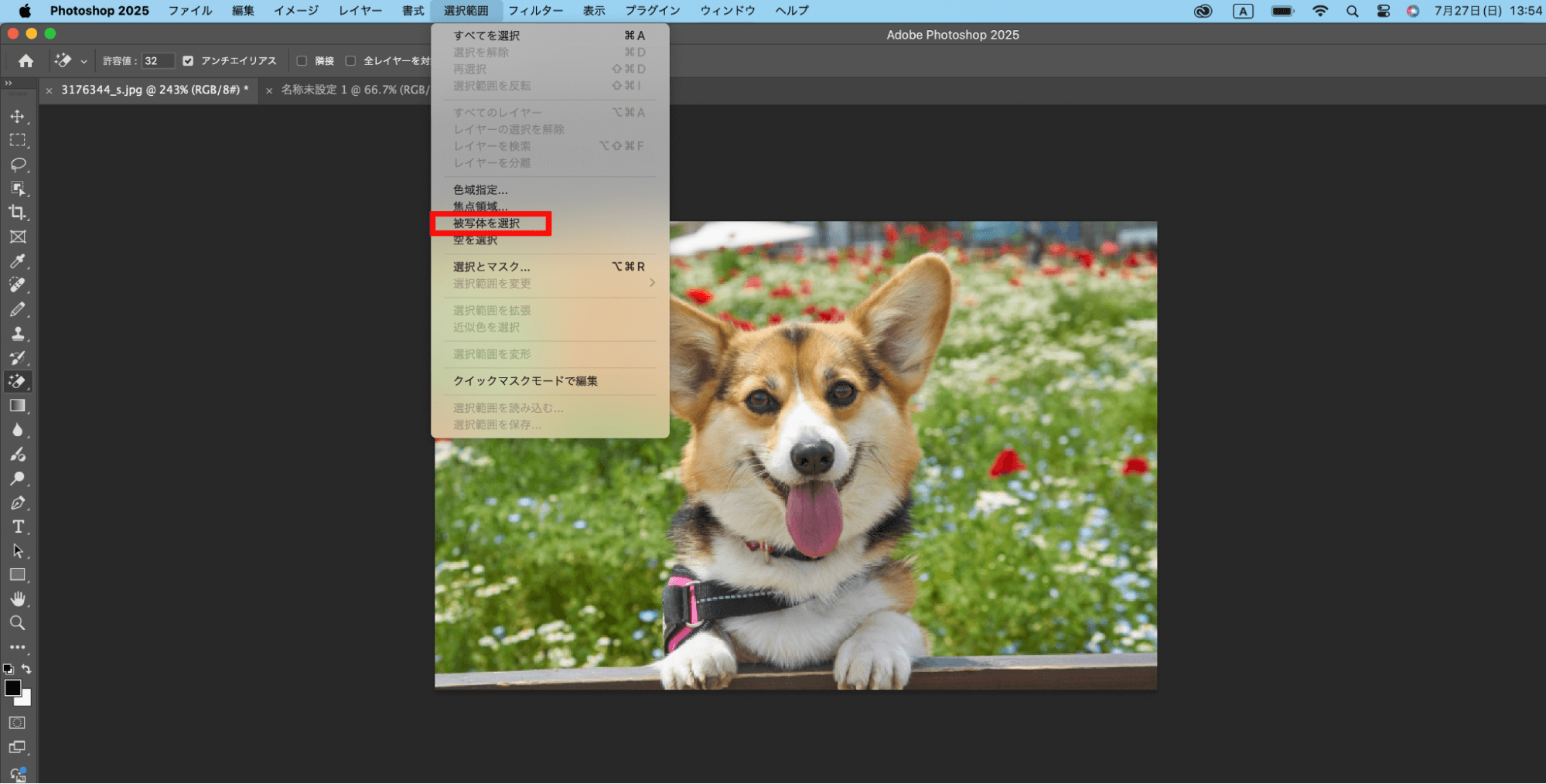Reset default foreground and background colors
Screen dimensions: 1546x784
[8, 669]
